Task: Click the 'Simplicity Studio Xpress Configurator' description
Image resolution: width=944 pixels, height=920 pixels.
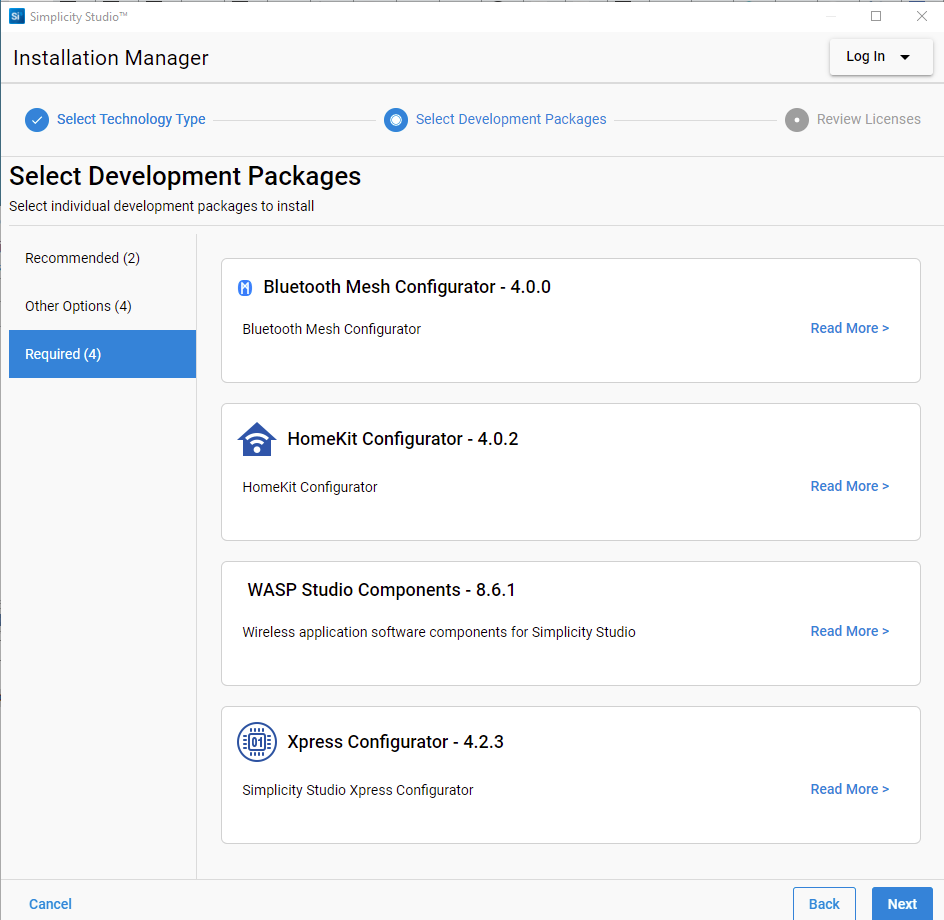Action: pos(358,790)
